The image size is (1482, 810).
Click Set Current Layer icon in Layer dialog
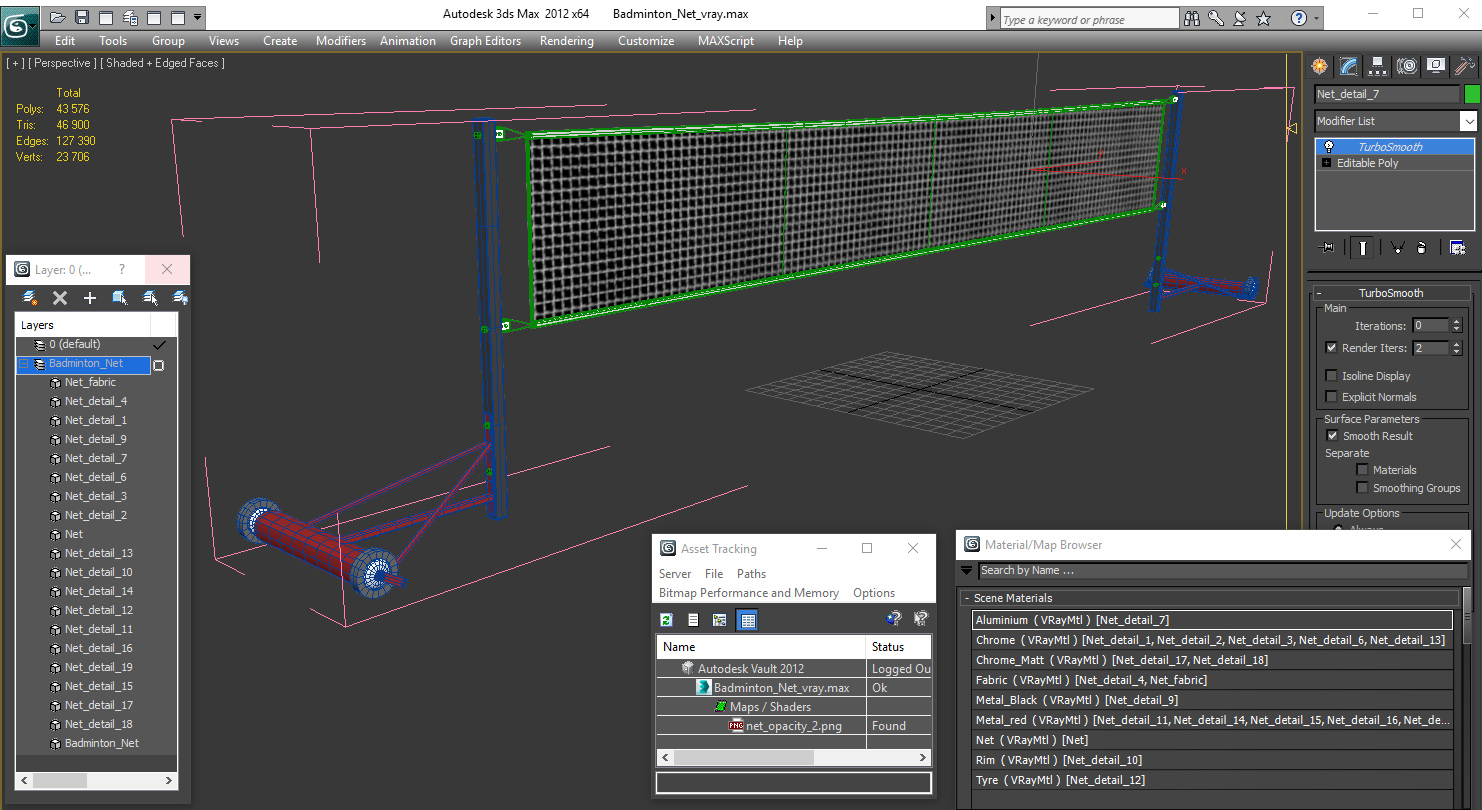[x=150, y=298]
